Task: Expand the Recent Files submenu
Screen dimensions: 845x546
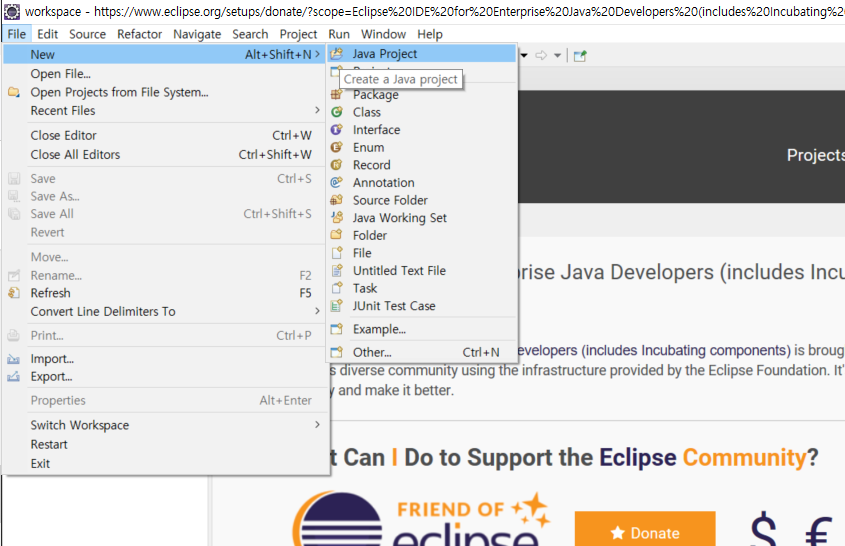Action: coord(317,110)
